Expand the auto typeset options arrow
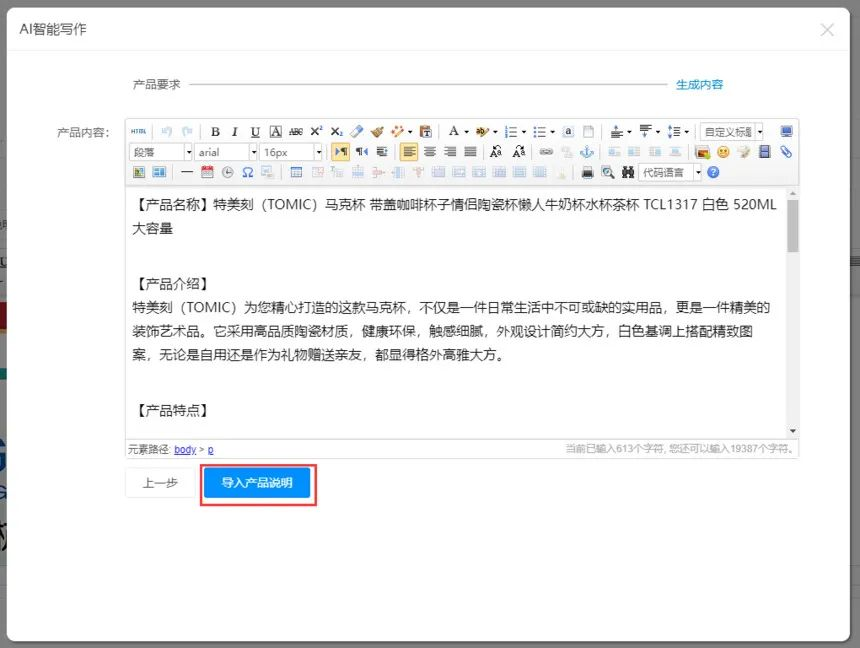This screenshot has width=860, height=648. tap(410, 132)
